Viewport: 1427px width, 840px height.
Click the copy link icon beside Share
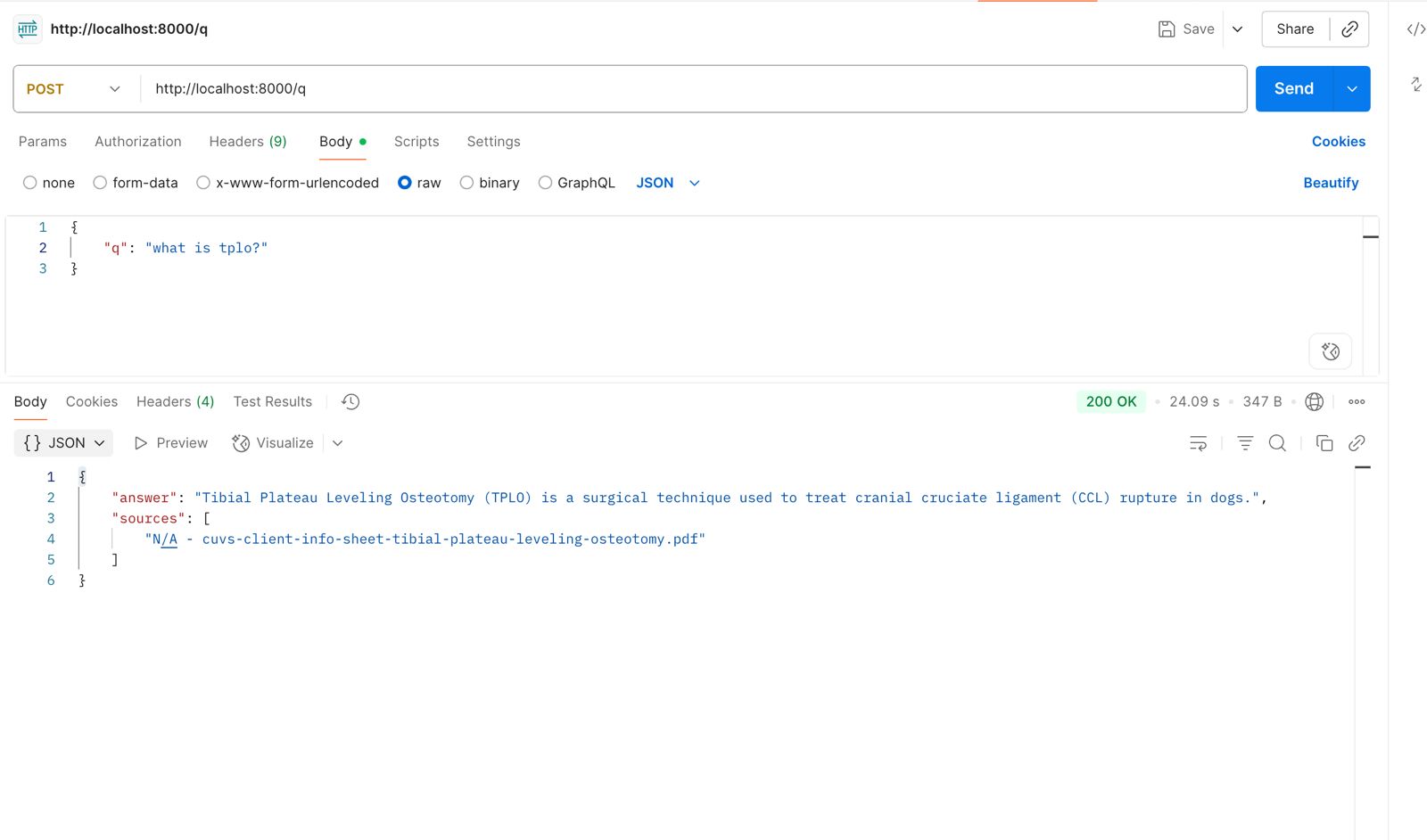pyautogui.click(x=1349, y=29)
